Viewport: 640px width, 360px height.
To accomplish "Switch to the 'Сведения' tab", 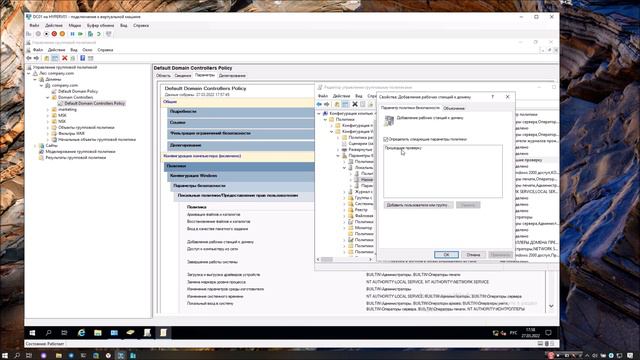I will pos(182,76).
